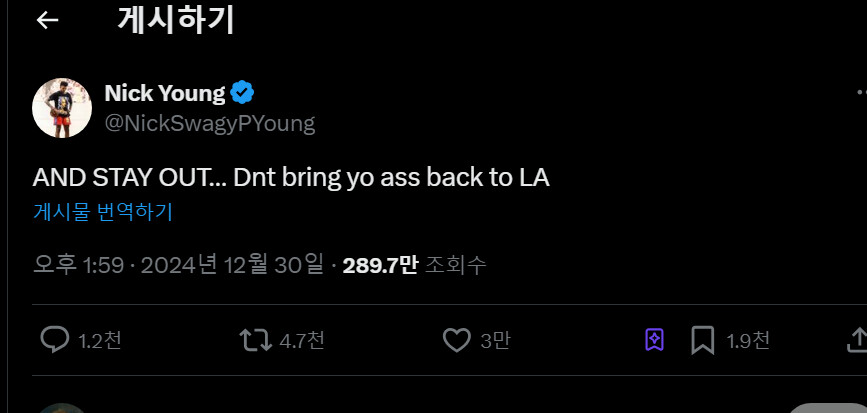Click the 1.2천 reply count

[100, 341]
